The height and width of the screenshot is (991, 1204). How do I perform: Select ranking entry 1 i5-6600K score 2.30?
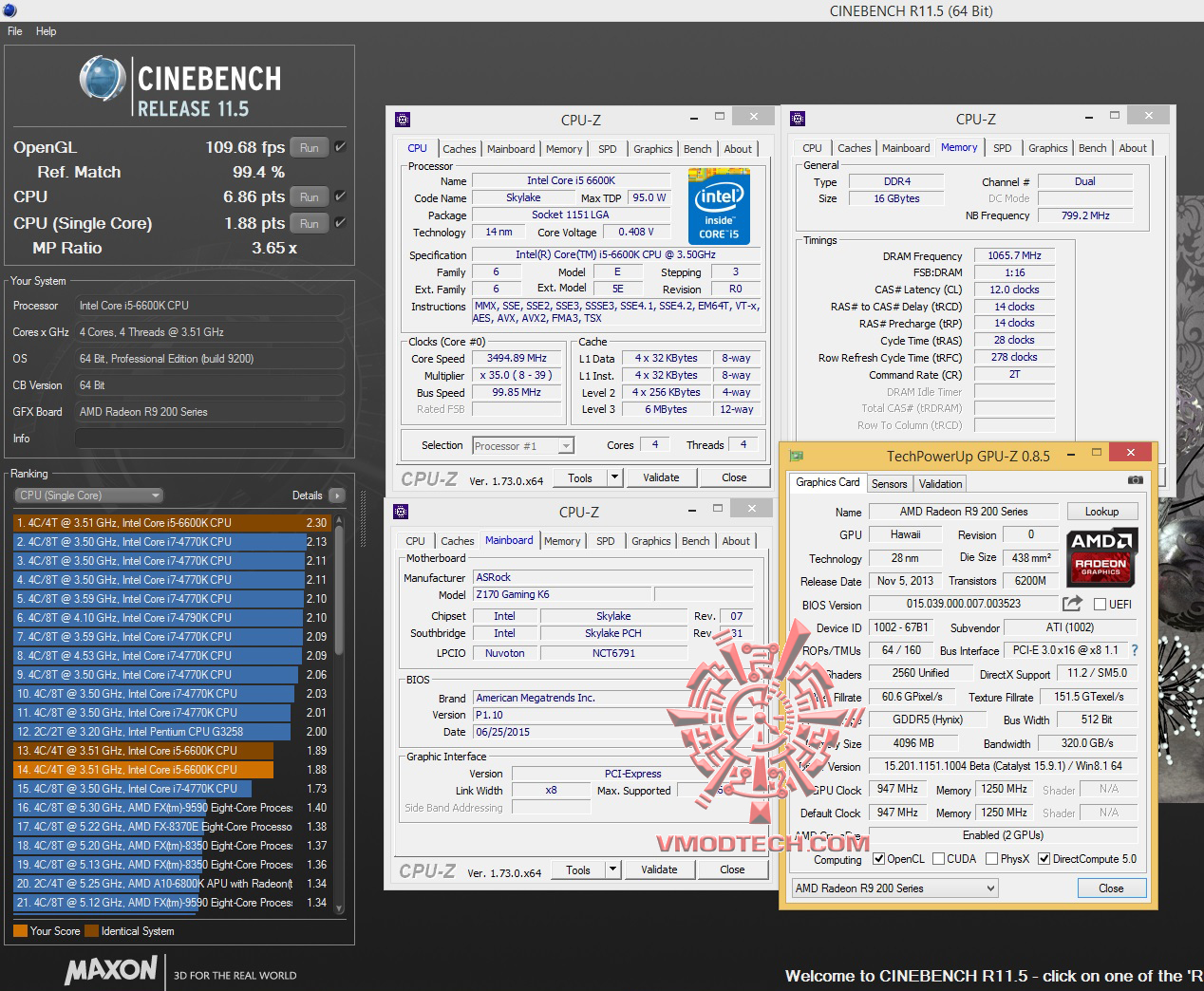172,523
